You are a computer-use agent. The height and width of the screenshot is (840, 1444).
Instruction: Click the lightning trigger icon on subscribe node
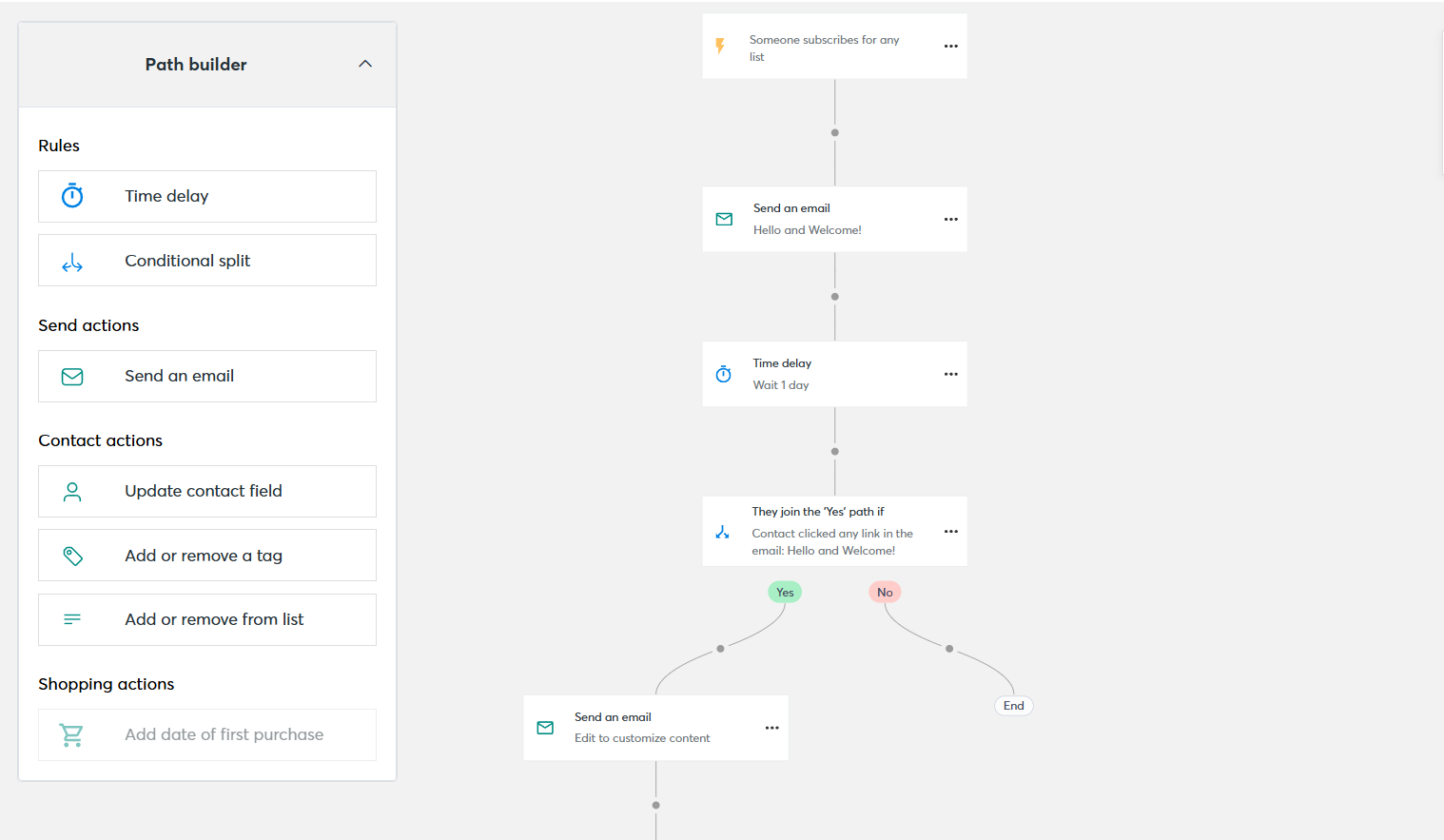click(721, 46)
